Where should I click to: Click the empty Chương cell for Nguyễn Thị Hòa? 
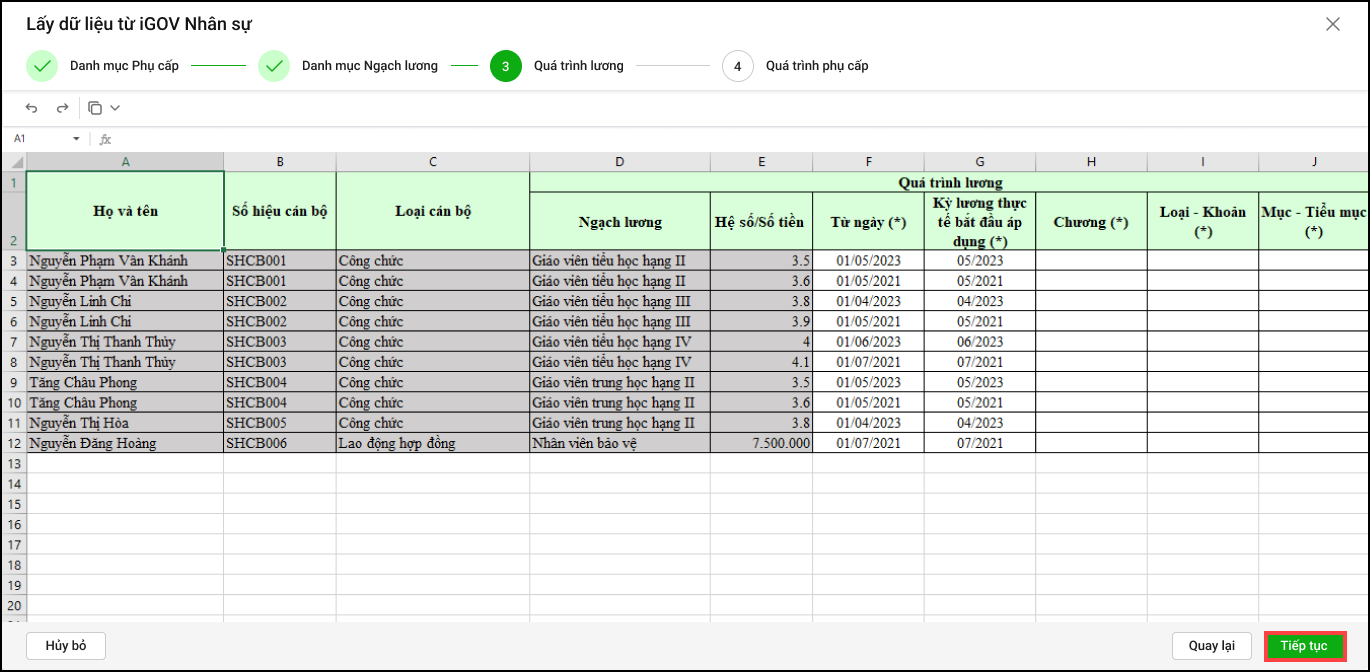tap(1091, 423)
